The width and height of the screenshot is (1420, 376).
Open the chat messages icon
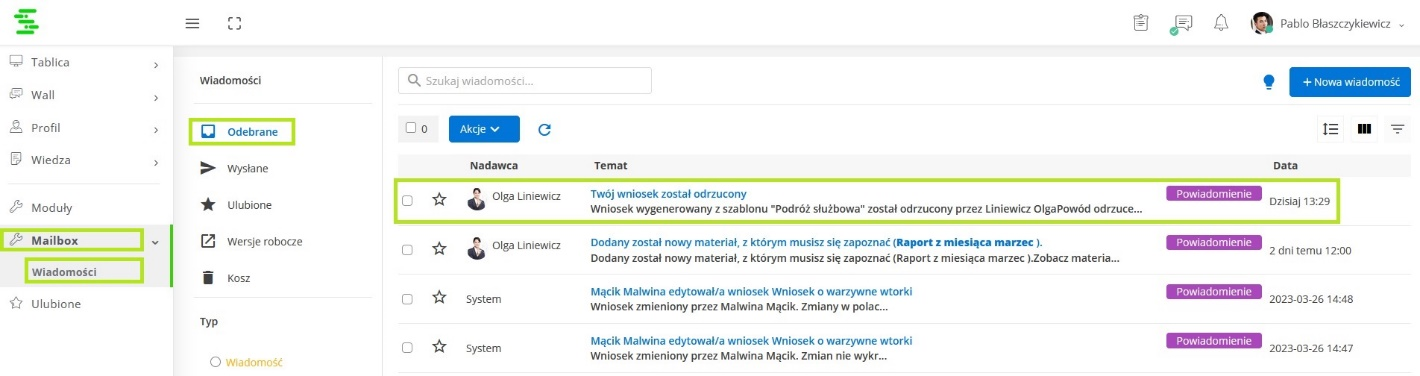click(x=1182, y=24)
